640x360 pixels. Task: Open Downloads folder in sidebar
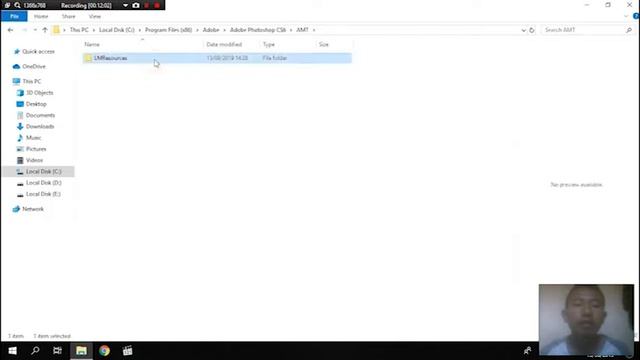click(40, 127)
